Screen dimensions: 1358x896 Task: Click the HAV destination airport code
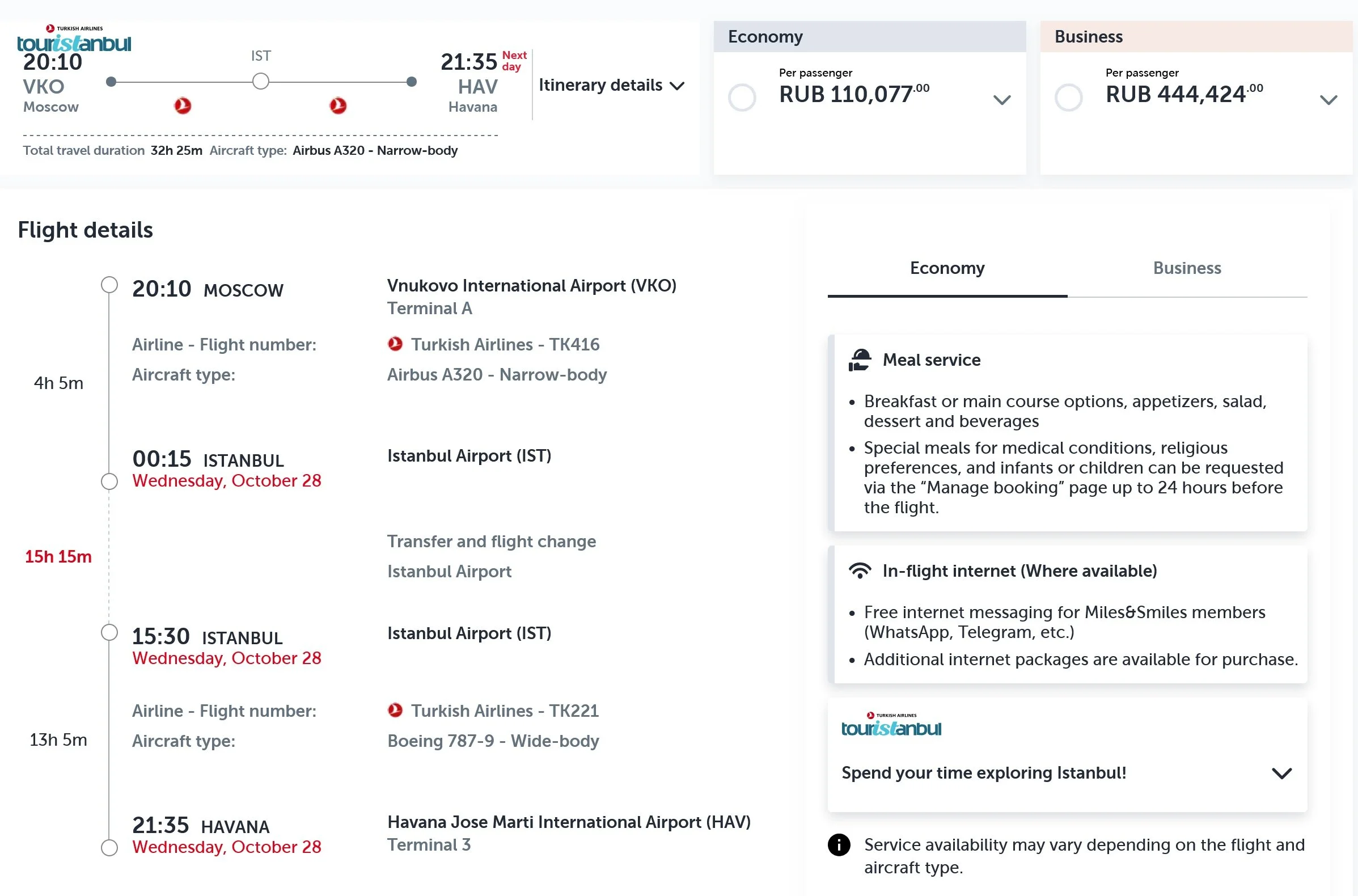click(477, 87)
